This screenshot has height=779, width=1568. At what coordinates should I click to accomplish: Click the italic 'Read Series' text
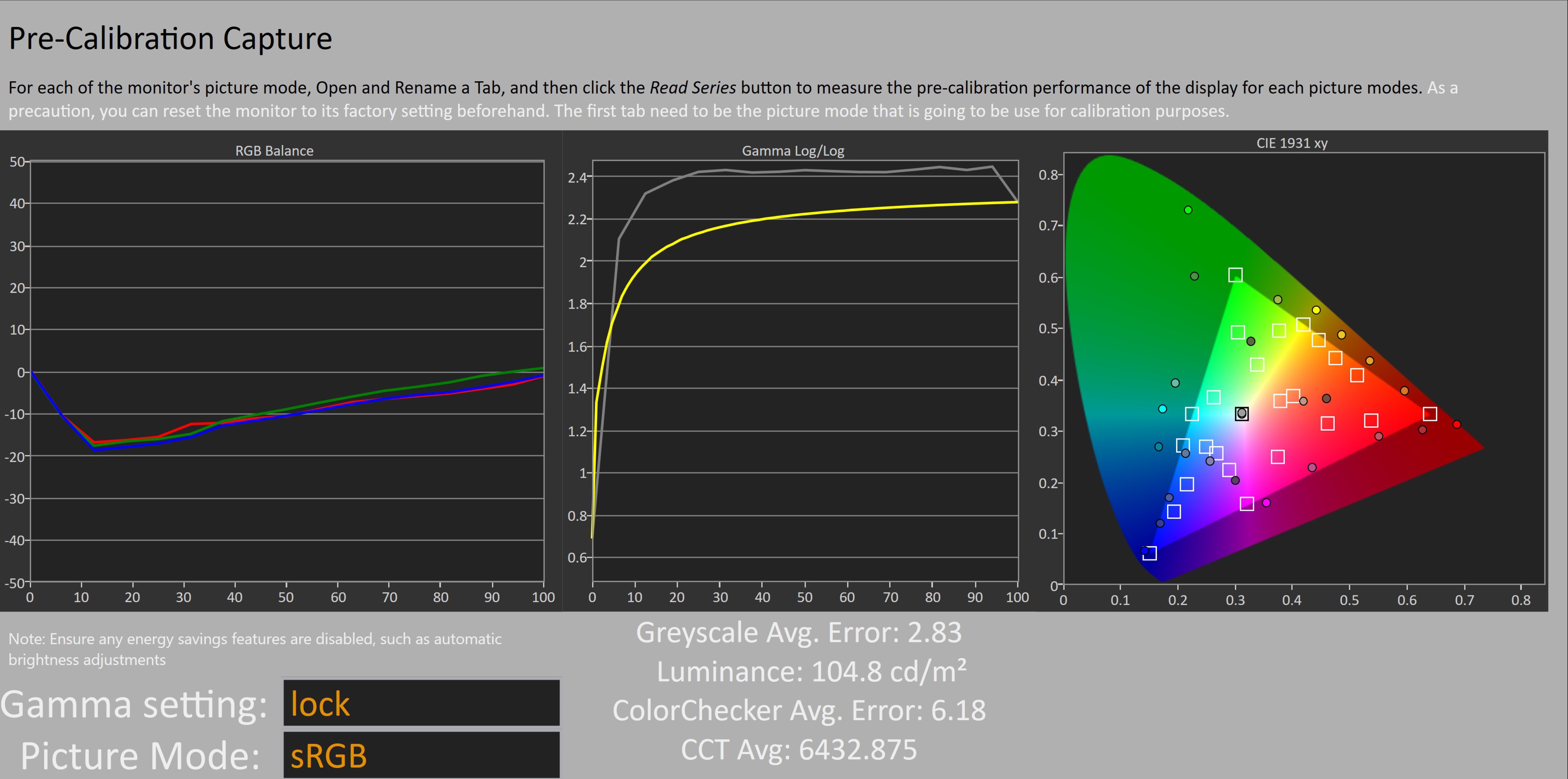(693, 88)
